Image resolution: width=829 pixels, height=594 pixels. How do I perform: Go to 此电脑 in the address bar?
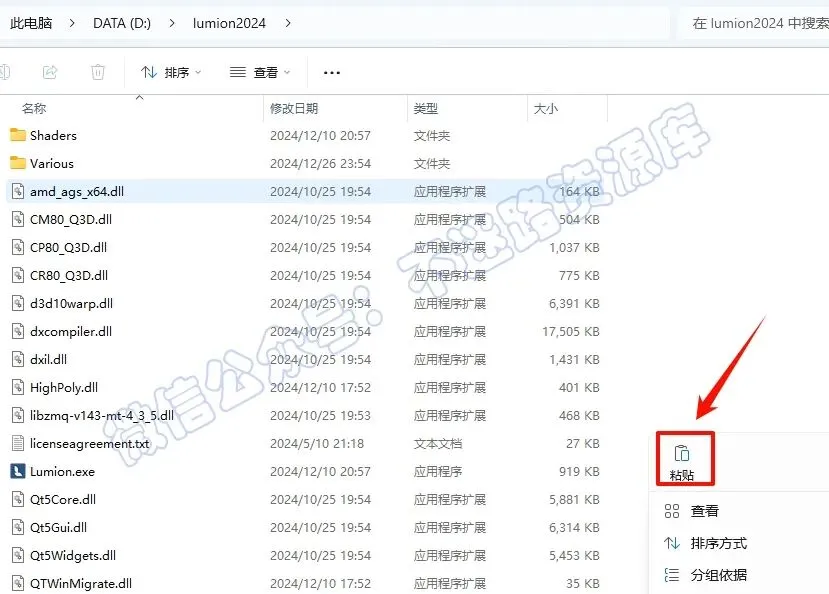pos(31,23)
